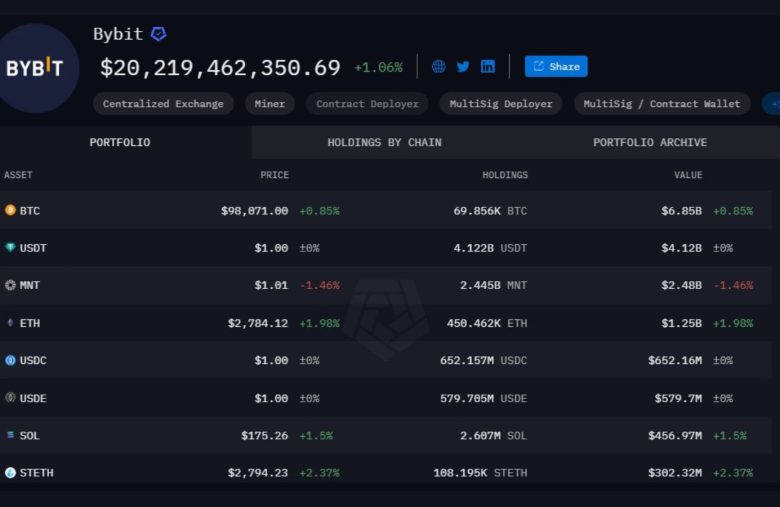Click the total balance $20,219,462,350.69

(x=220, y=68)
